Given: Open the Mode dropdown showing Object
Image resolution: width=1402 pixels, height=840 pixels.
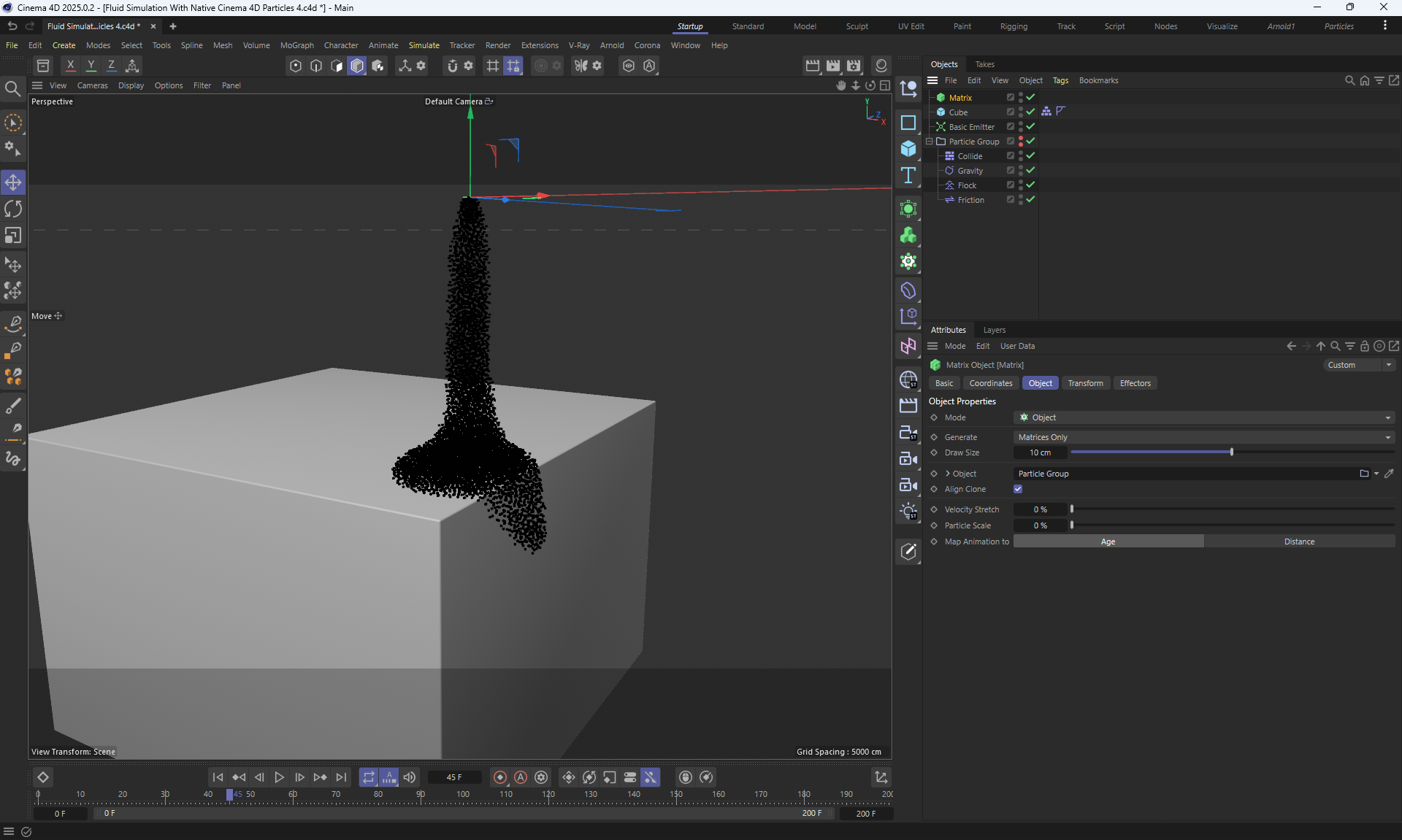Looking at the screenshot, I should (x=1203, y=417).
